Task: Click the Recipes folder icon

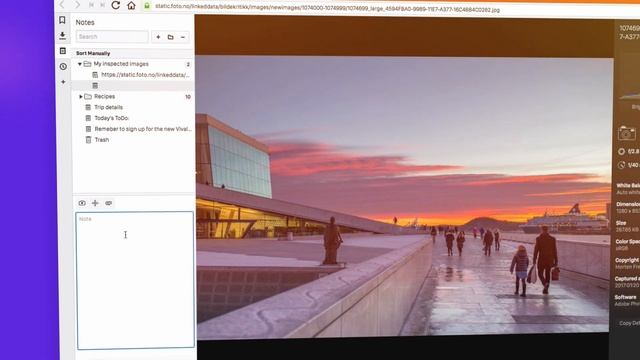Action: click(88, 96)
